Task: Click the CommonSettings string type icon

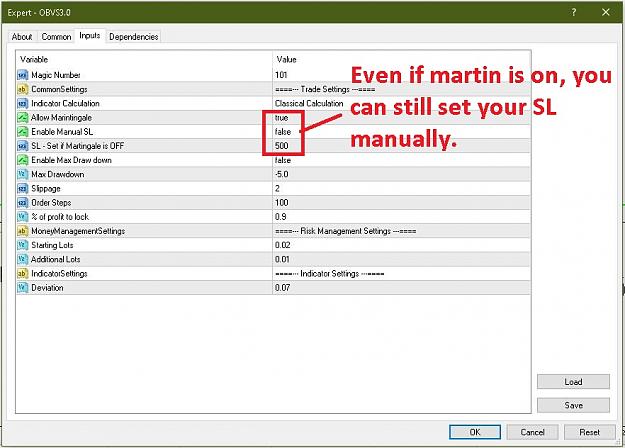Action: click(23, 89)
